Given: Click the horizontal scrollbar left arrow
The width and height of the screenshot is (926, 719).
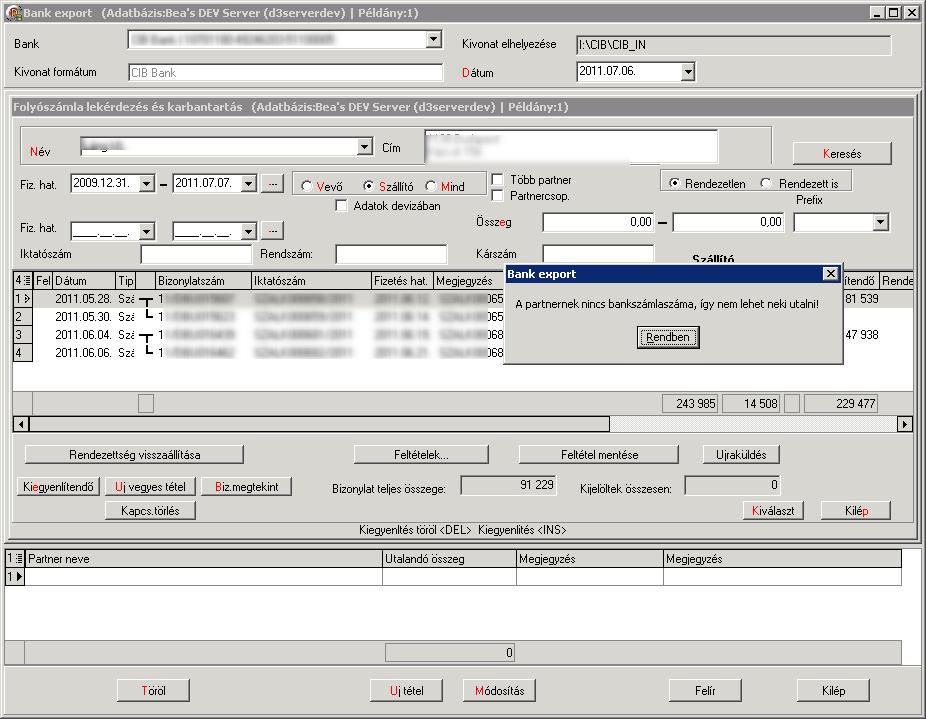Looking at the screenshot, I should (21, 424).
